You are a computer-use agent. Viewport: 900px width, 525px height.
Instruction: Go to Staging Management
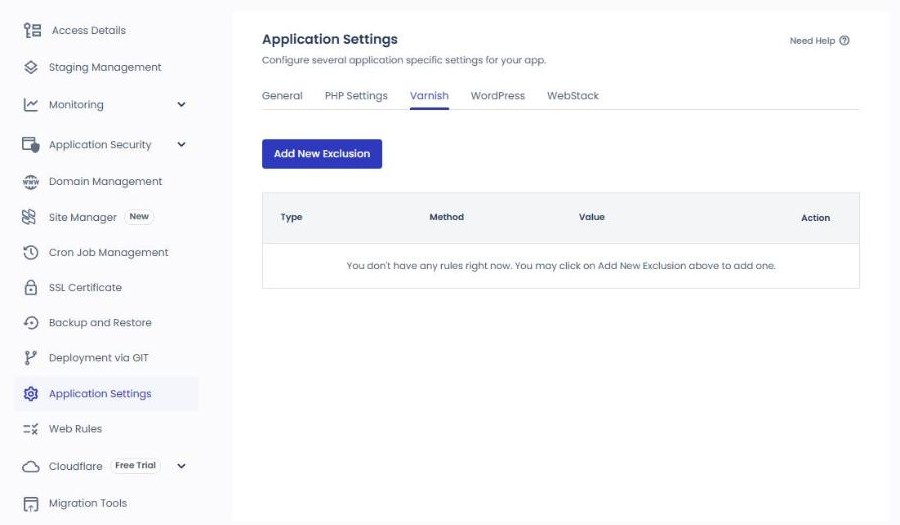pos(105,67)
